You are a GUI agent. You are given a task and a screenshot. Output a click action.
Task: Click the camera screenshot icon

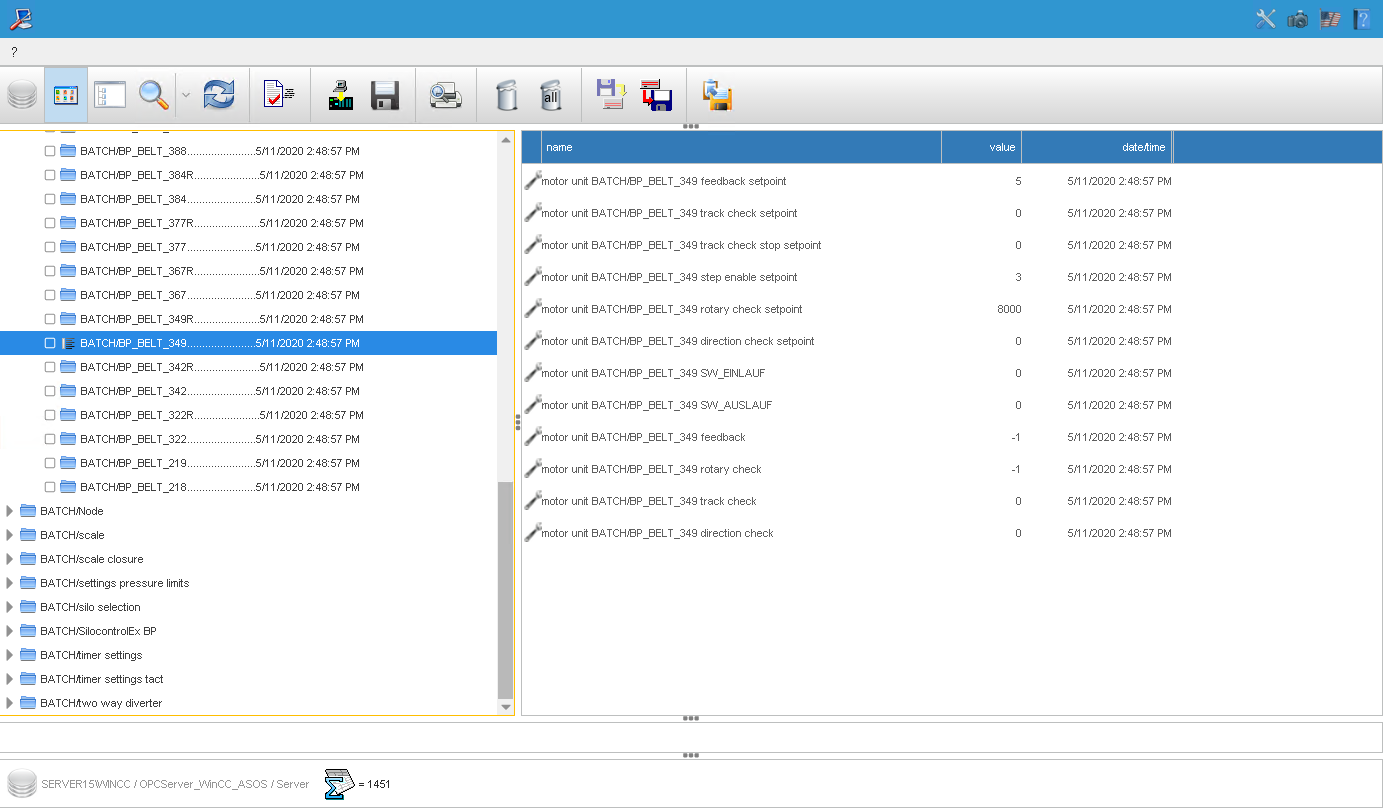(1298, 18)
